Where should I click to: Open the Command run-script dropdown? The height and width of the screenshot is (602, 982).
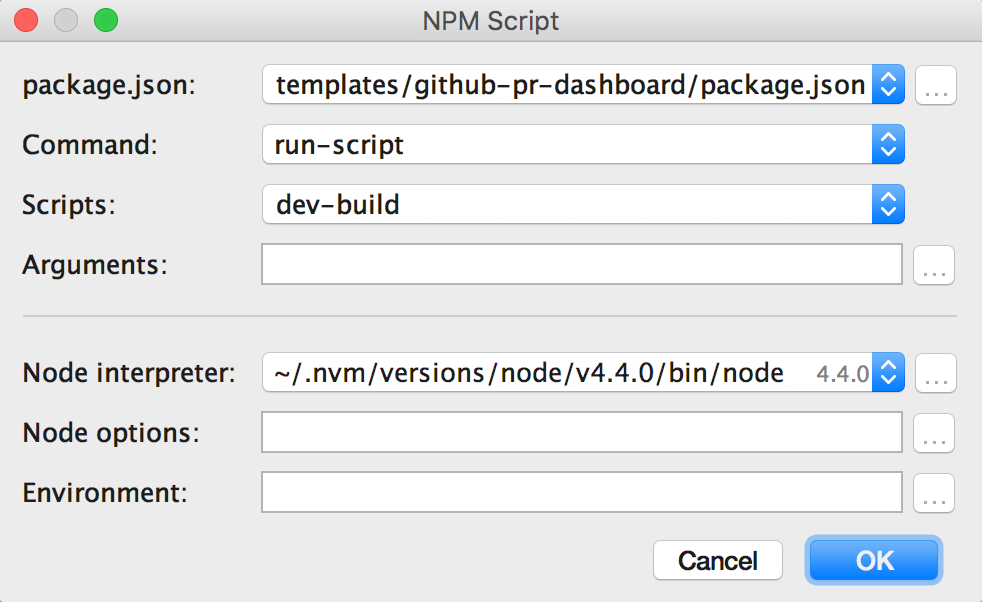(888, 144)
